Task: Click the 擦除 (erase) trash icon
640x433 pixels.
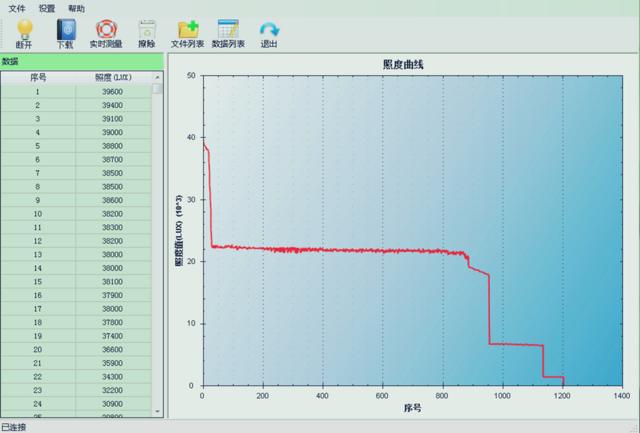Action: (146, 30)
